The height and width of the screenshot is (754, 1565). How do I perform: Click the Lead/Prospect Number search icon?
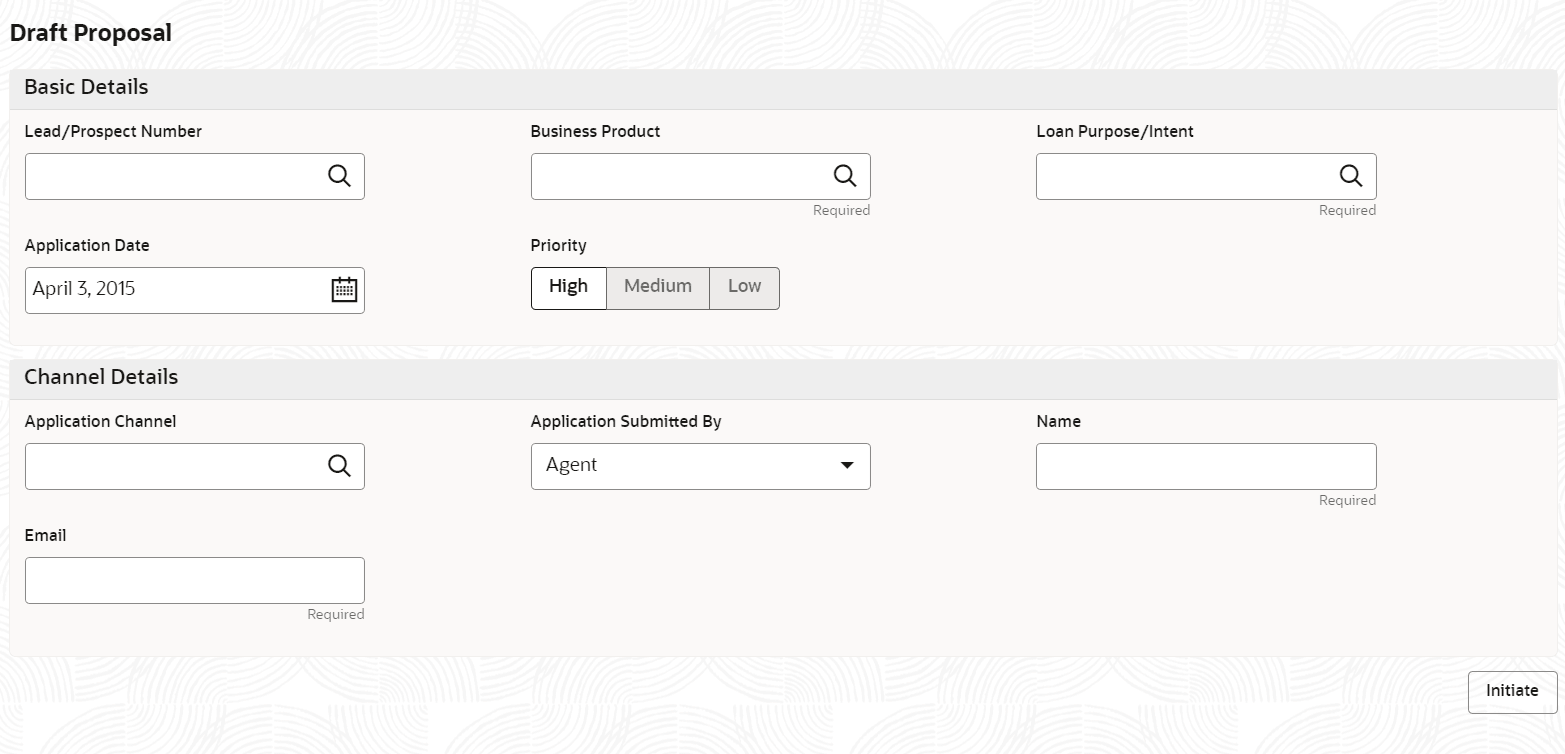340,176
